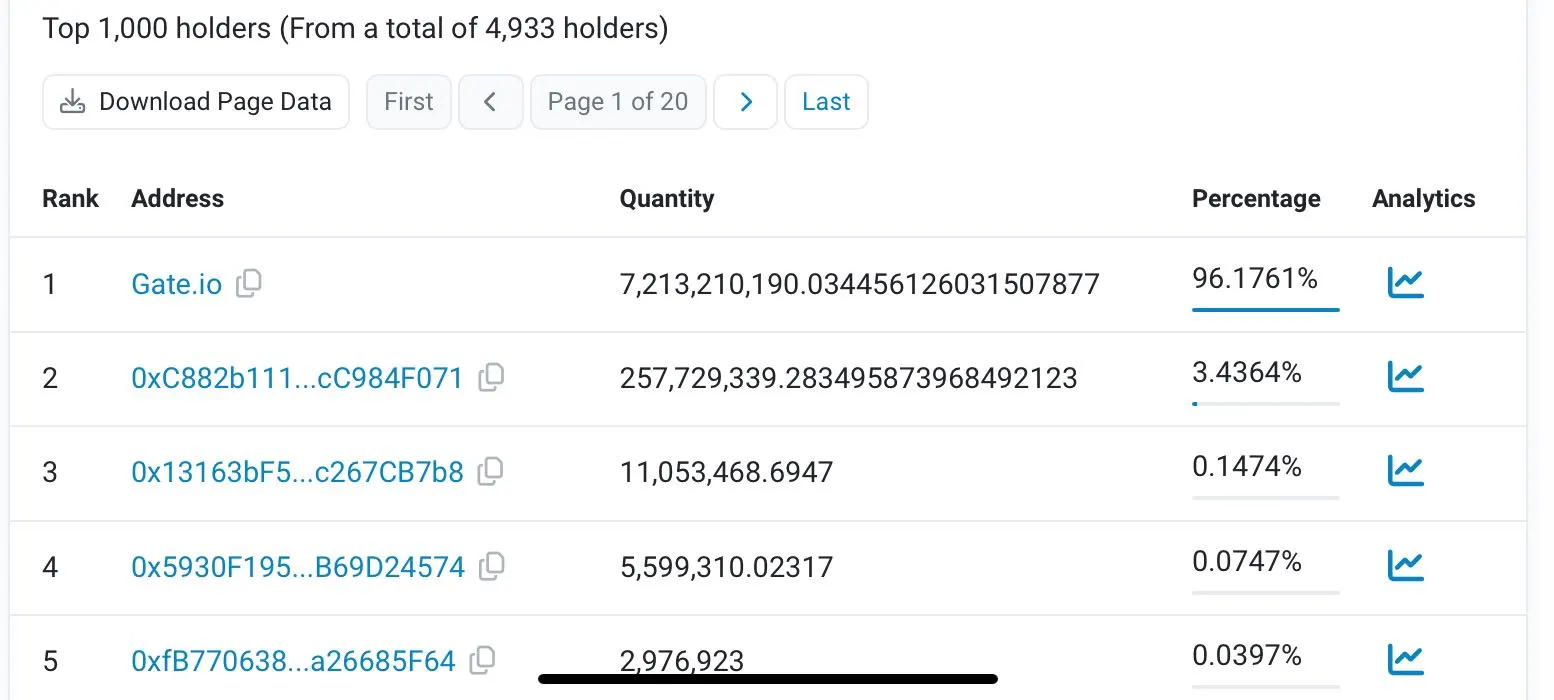The width and height of the screenshot is (1554, 700).
Task: Copy the Gate.io address
Action: click(248, 283)
